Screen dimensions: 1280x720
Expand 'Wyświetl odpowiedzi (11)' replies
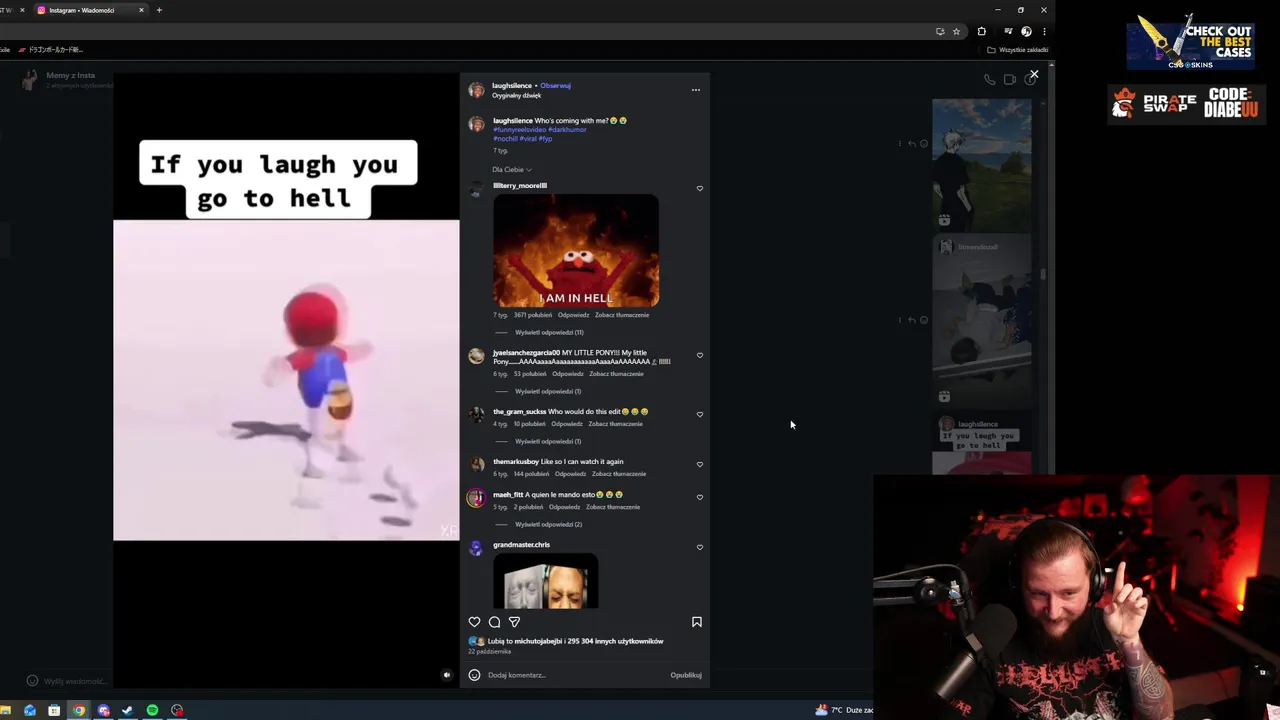pos(549,332)
